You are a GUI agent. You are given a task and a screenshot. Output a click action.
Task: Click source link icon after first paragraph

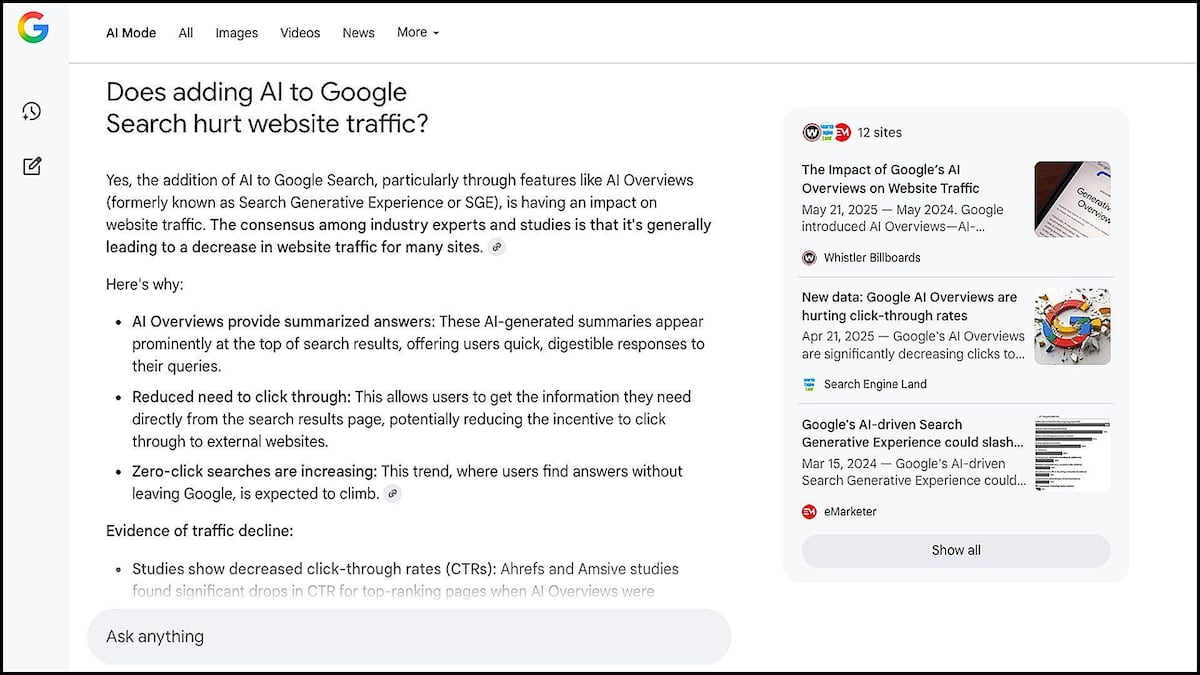pyautogui.click(x=497, y=247)
